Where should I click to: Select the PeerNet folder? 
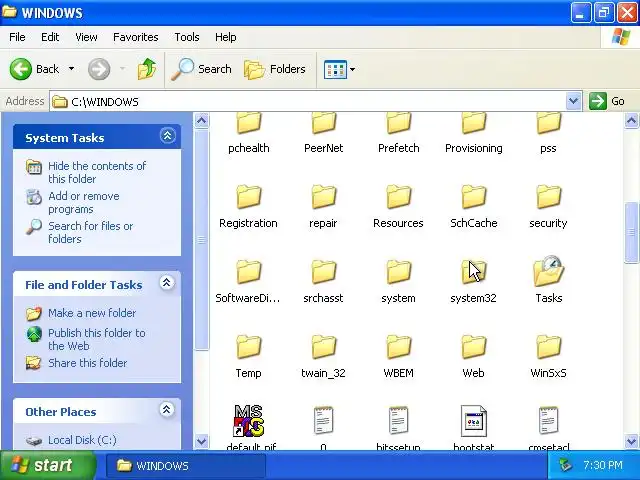click(324, 133)
